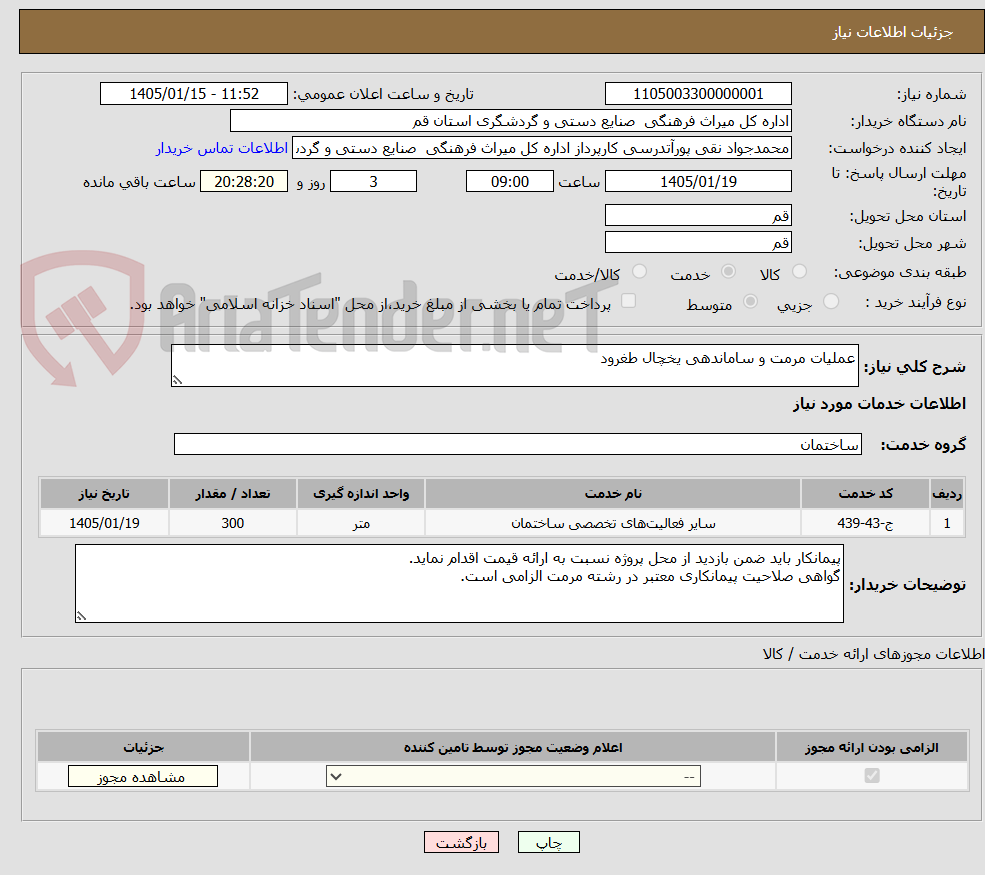Click the واحد اندازه گیری column header
This screenshot has height=875, width=985.
[361, 494]
